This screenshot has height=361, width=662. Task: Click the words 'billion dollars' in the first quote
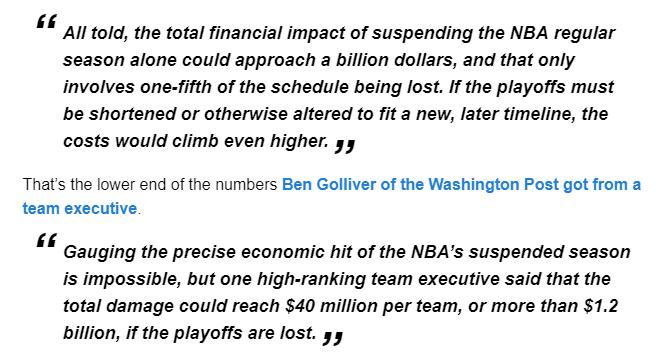pyautogui.click(x=396, y=60)
